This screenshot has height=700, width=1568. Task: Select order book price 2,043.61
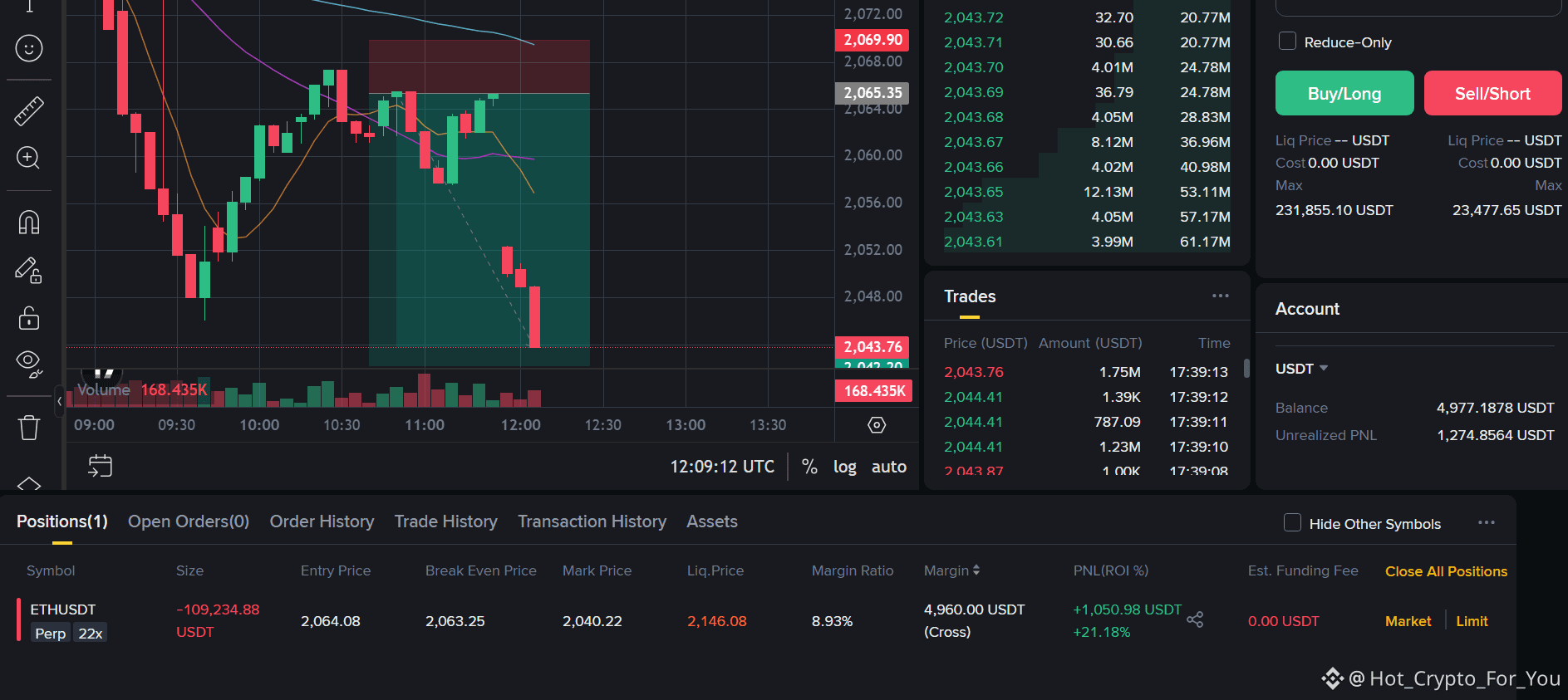tap(973, 242)
